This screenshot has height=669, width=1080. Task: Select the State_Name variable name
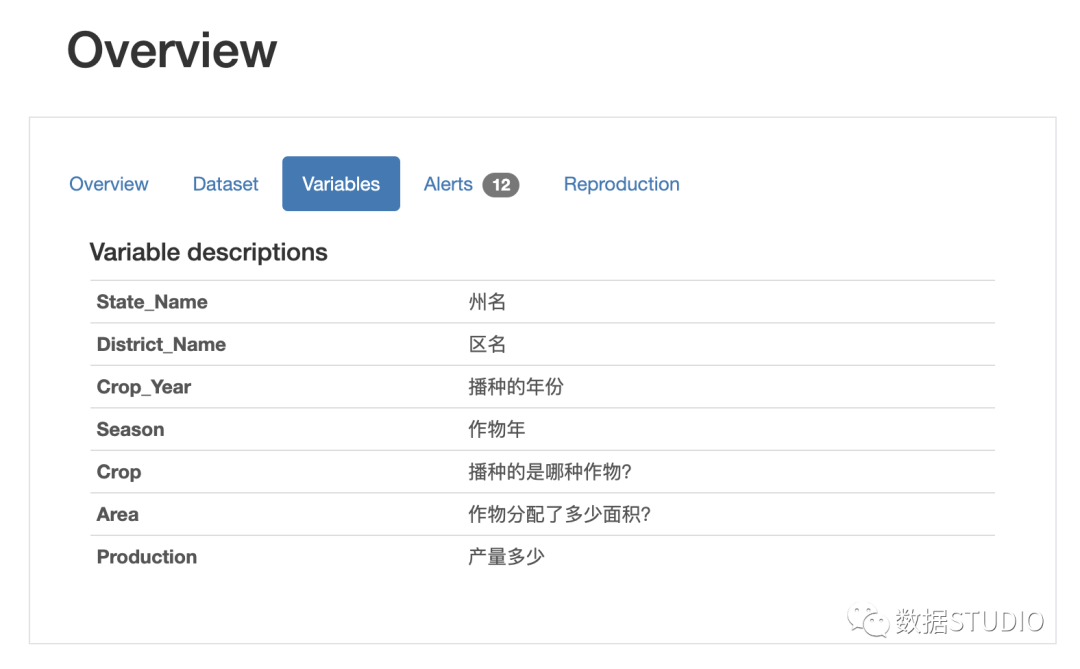[x=152, y=302]
